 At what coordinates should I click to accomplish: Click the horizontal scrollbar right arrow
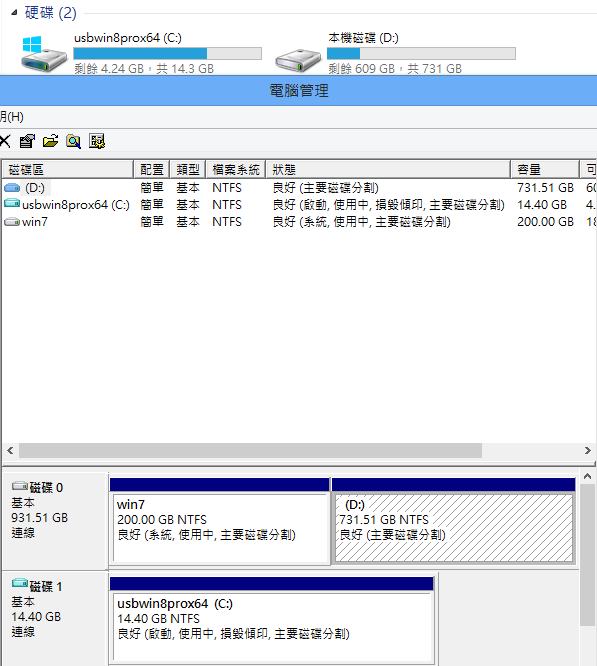588,450
